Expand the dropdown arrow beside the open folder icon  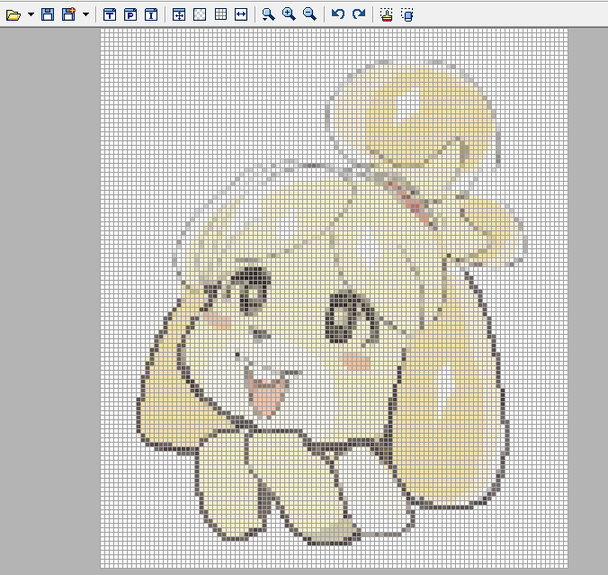[31, 15]
